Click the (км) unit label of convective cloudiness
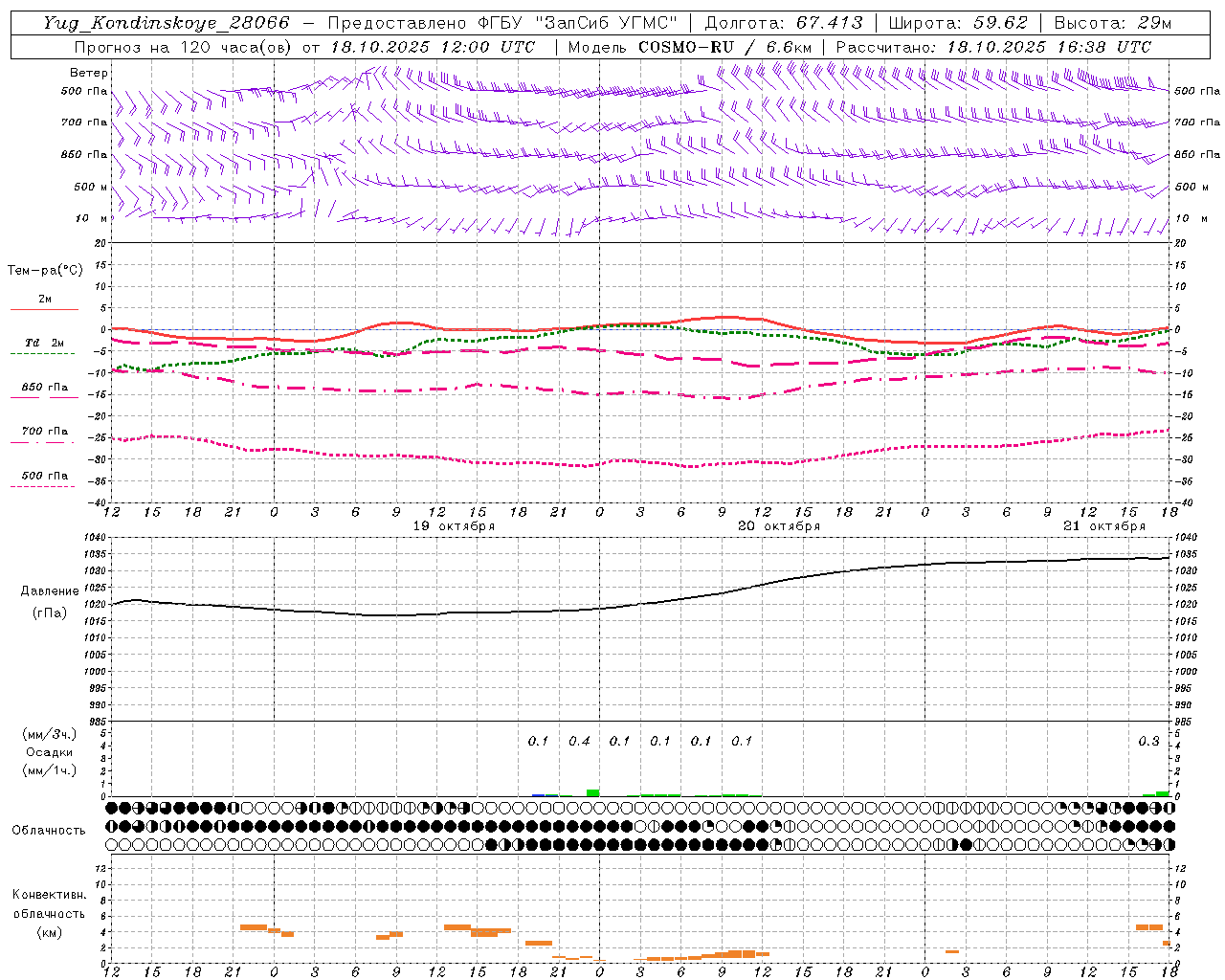1225x980 pixels. pos(50,932)
